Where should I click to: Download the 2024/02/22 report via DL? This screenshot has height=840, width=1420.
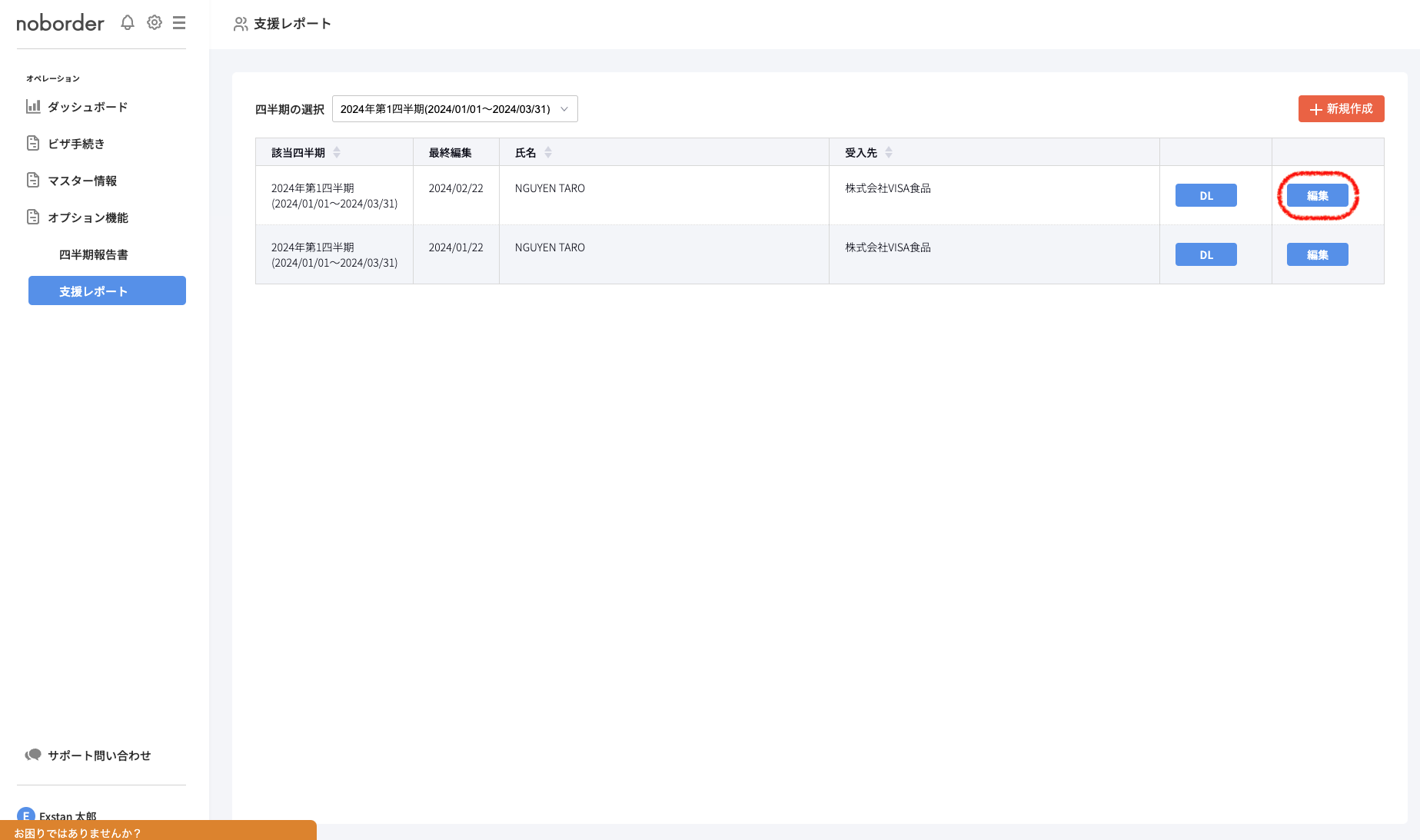(x=1206, y=195)
